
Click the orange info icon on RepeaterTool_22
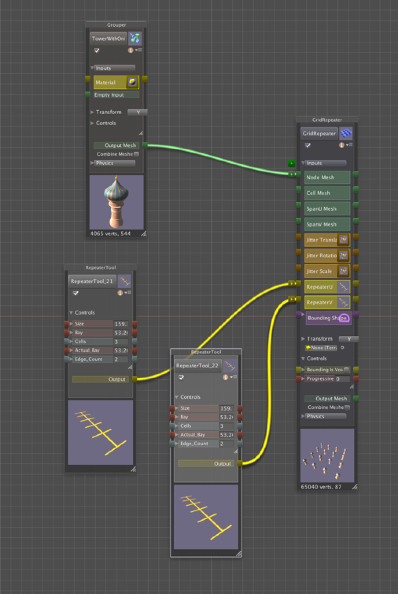pos(225,377)
